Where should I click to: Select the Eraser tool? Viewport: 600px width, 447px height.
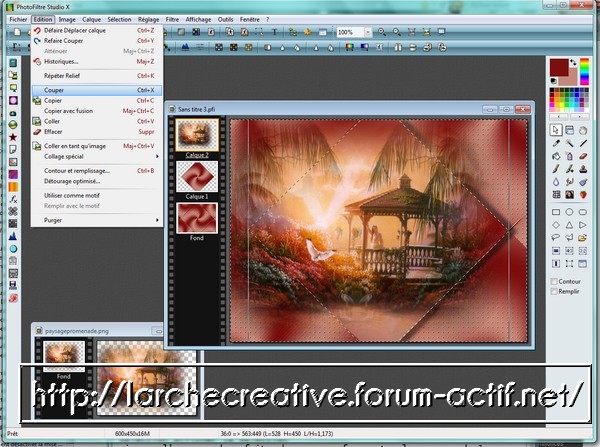pyautogui.click(x=583, y=156)
